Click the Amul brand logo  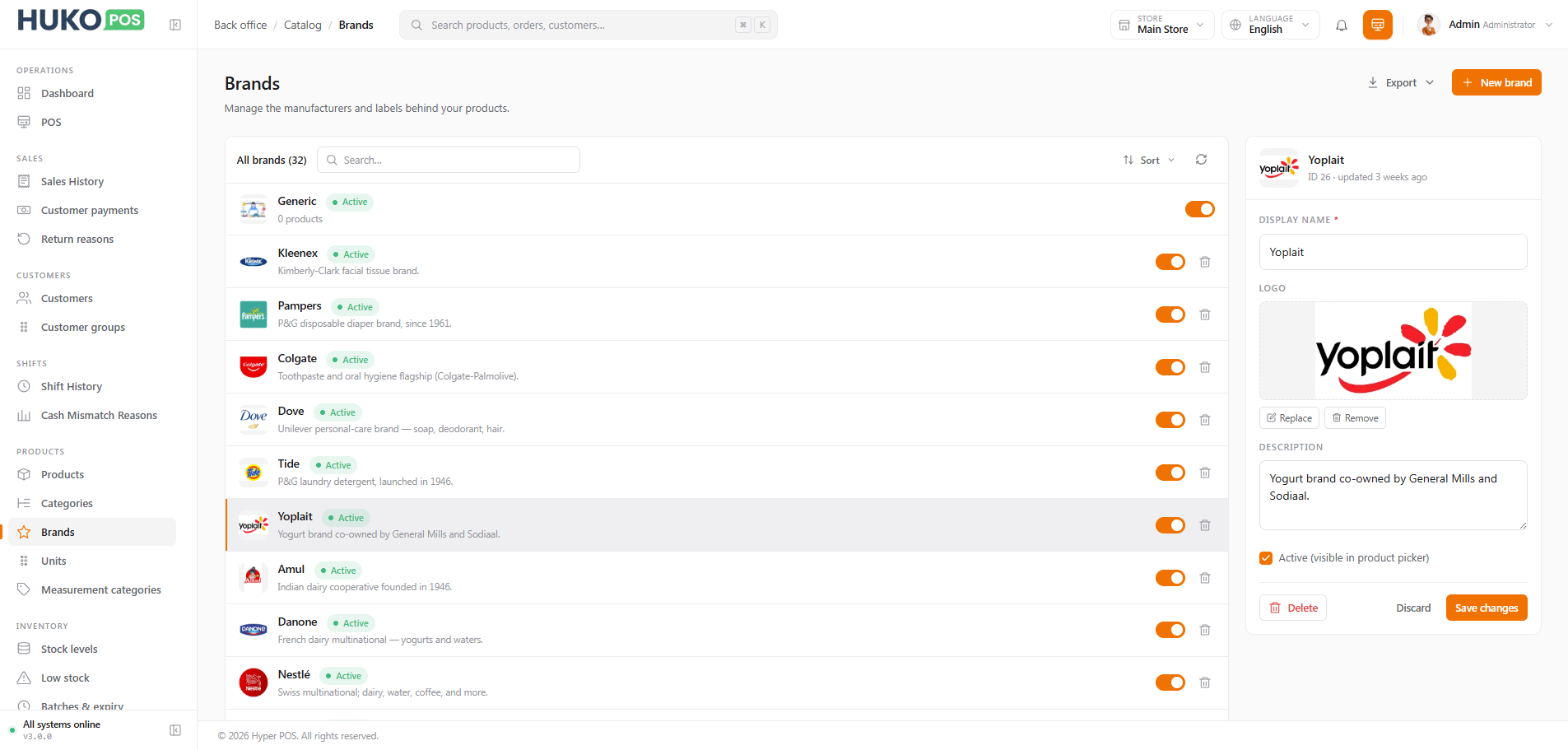[254, 578]
